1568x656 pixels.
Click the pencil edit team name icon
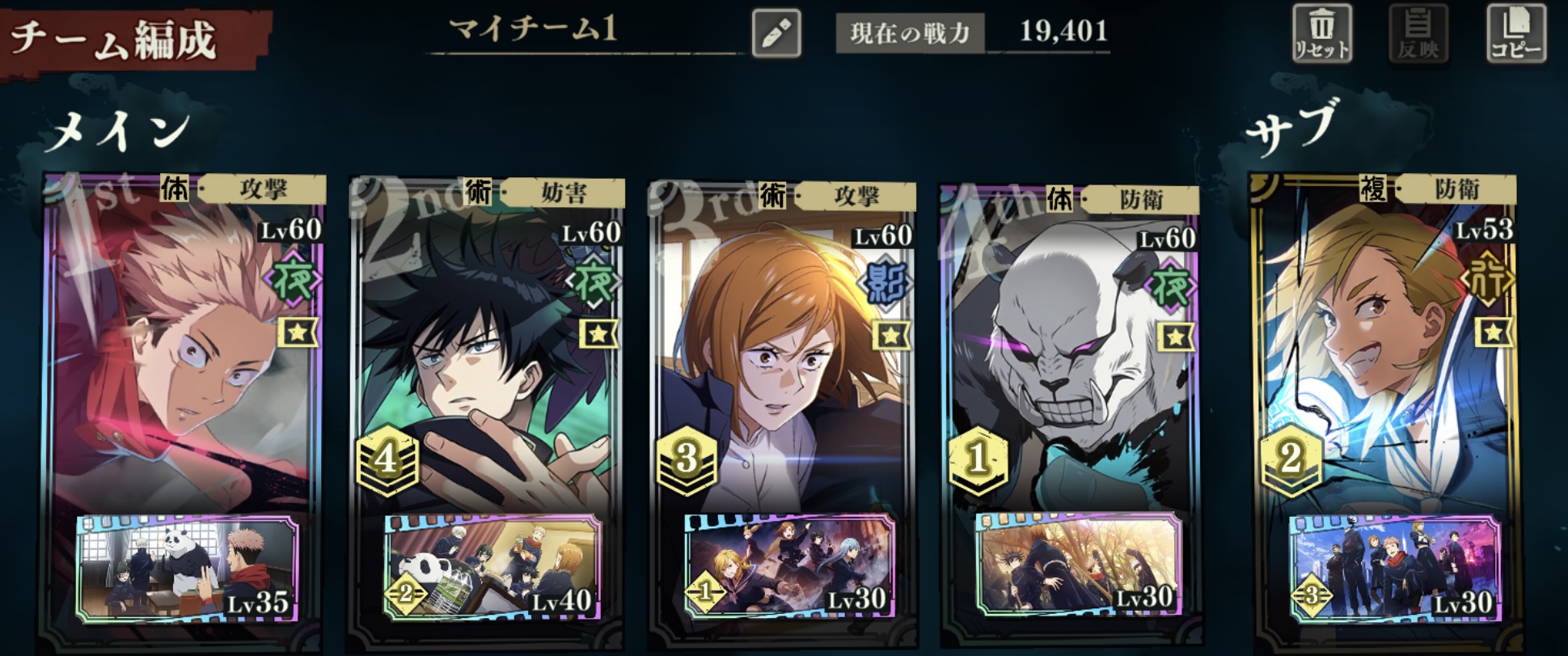click(x=776, y=34)
